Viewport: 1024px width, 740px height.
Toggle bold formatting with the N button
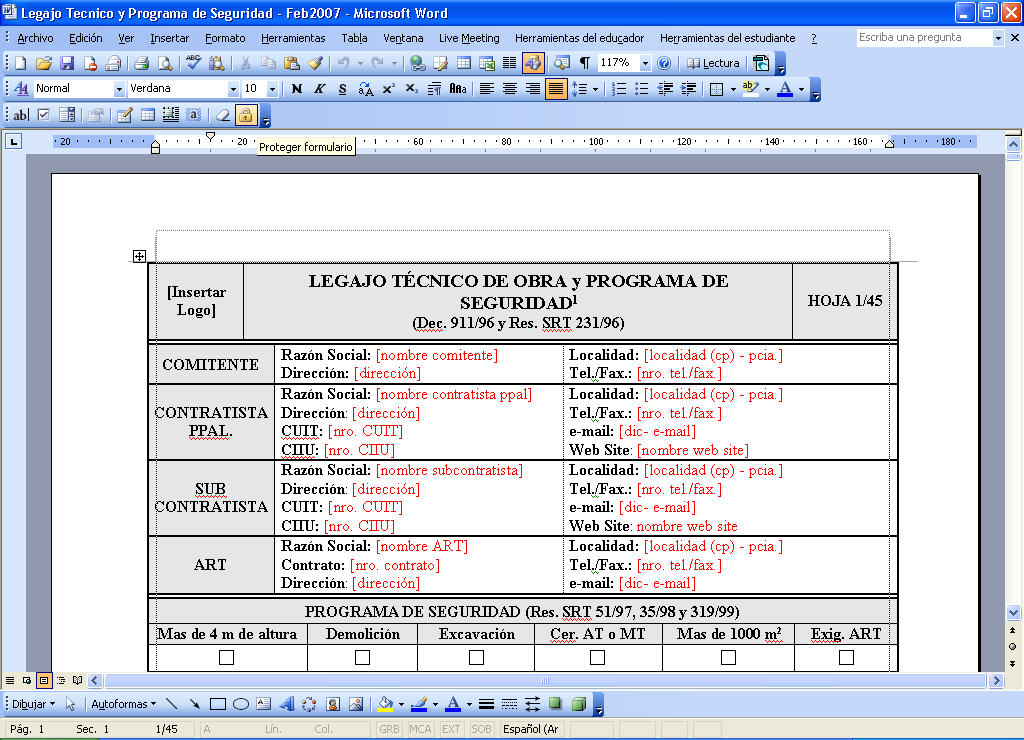click(x=296, y=89)
